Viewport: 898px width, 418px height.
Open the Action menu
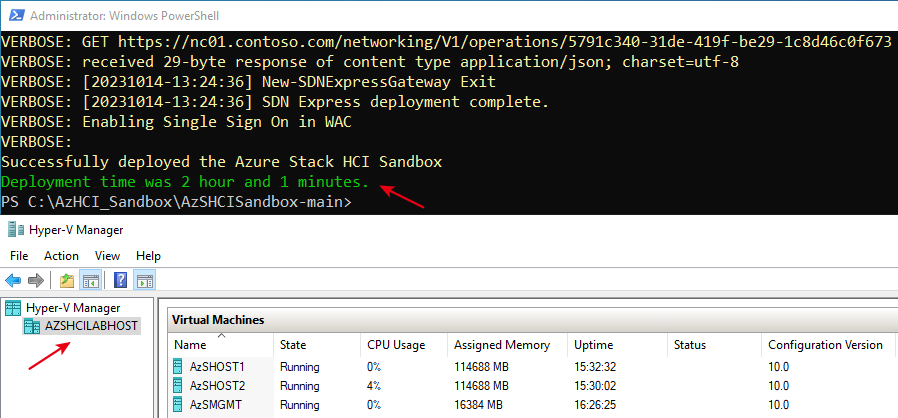pyautogui.click(x=61, y=256)
